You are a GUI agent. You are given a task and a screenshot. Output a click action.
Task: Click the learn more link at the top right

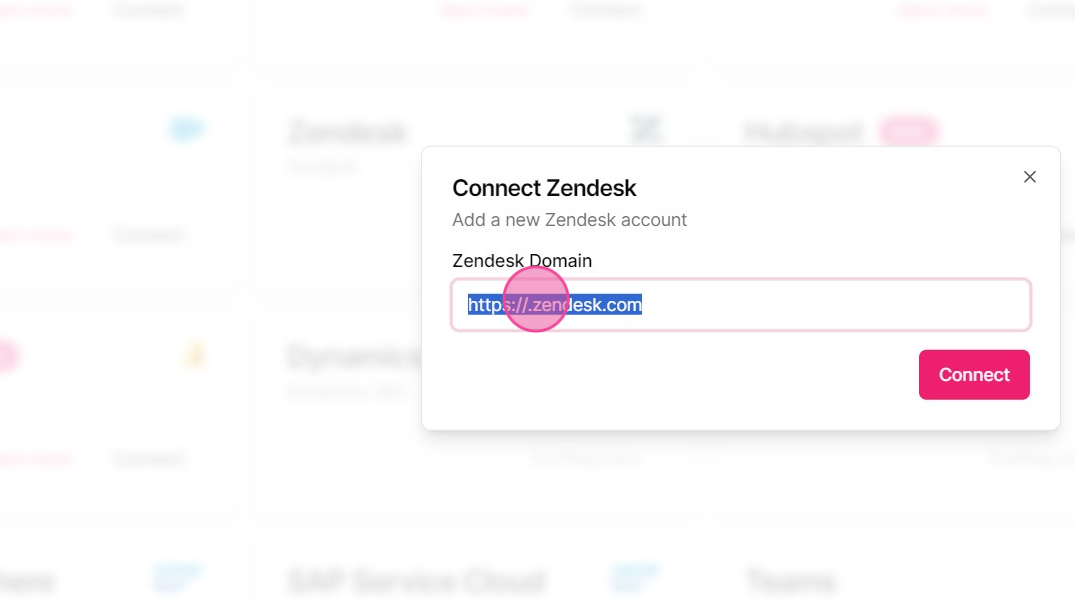pos(941,10)
